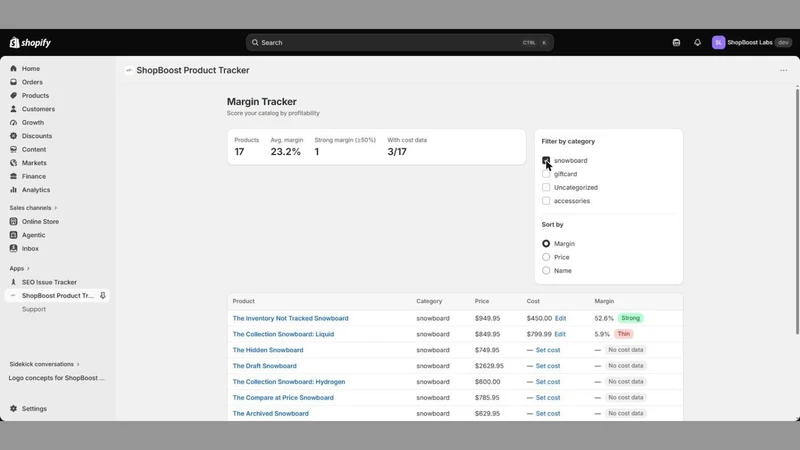
Task: Open The Draft Snowboard link
Action: 264,366
